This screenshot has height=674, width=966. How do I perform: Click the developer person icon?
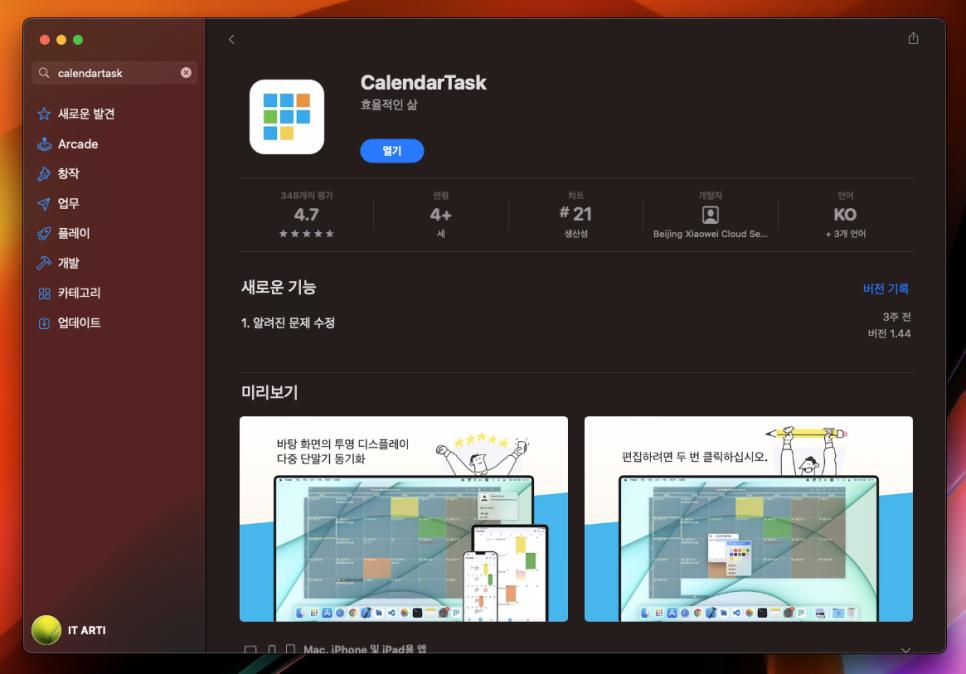pyautogui.click(x=710, y=214)
